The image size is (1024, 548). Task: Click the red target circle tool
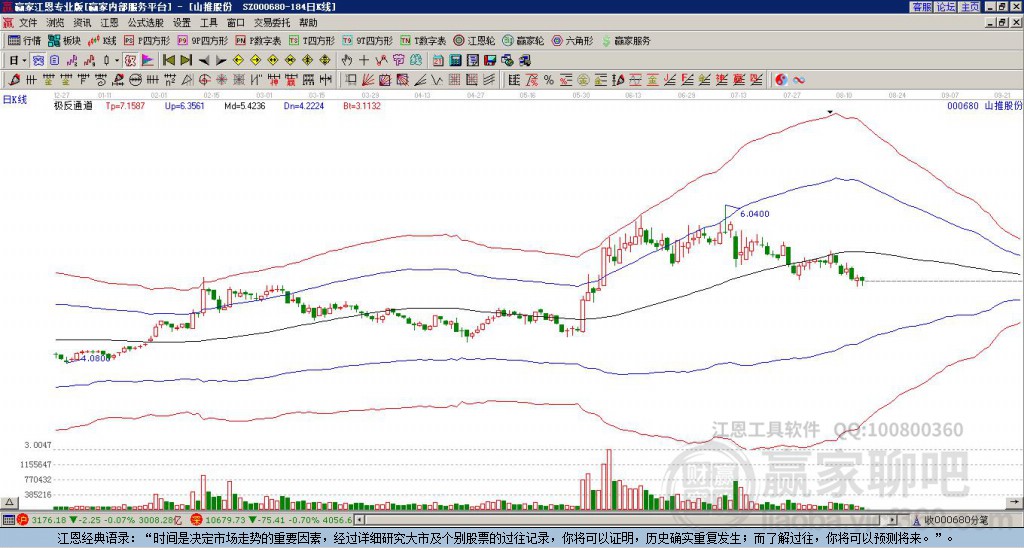click(x=204, y=80)
